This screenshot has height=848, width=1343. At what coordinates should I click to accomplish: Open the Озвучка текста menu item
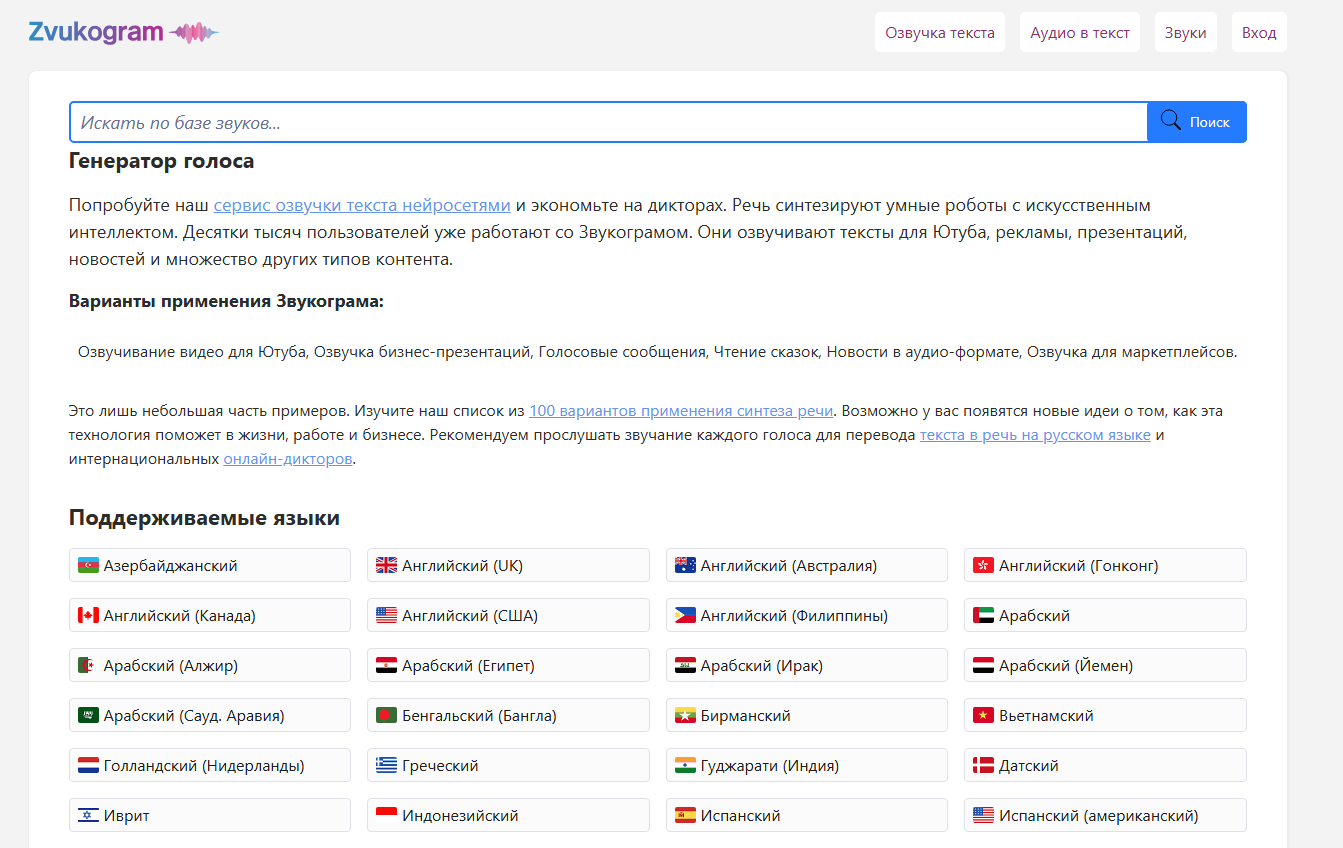pyautogui.click(x=939, y=32)
